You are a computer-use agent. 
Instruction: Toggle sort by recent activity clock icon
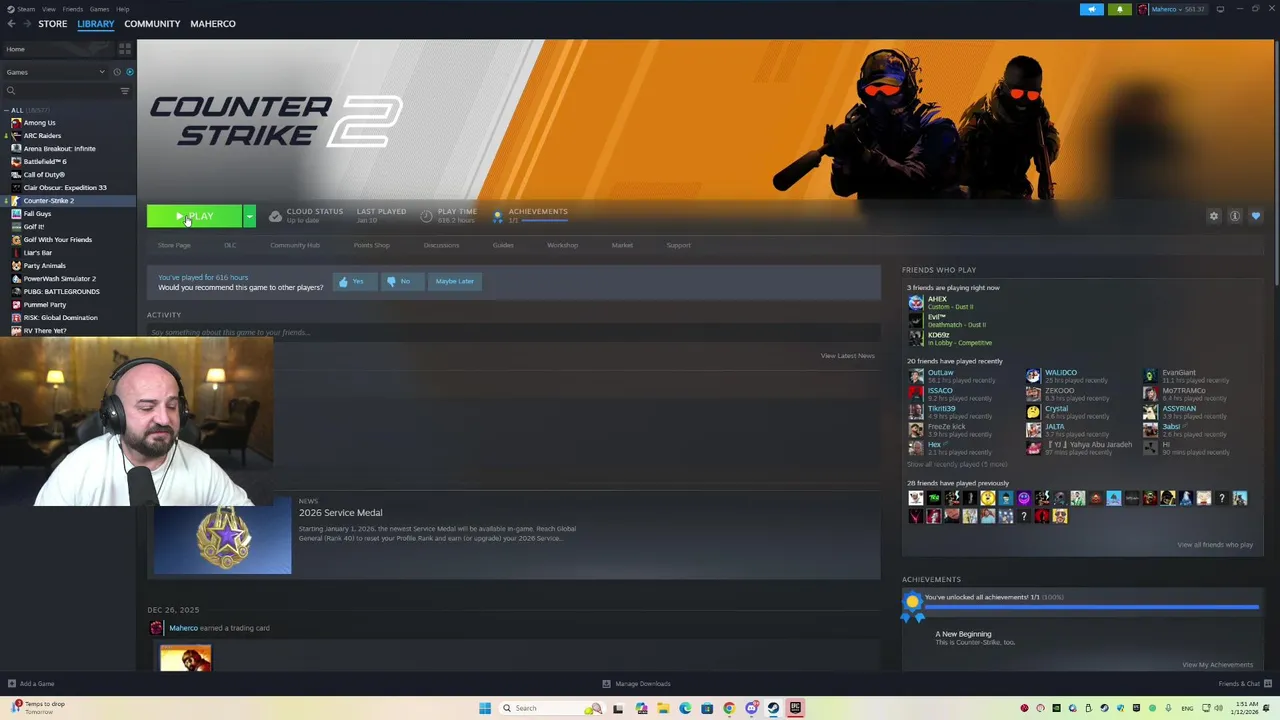pyautogui.click(x=116, y=72)
